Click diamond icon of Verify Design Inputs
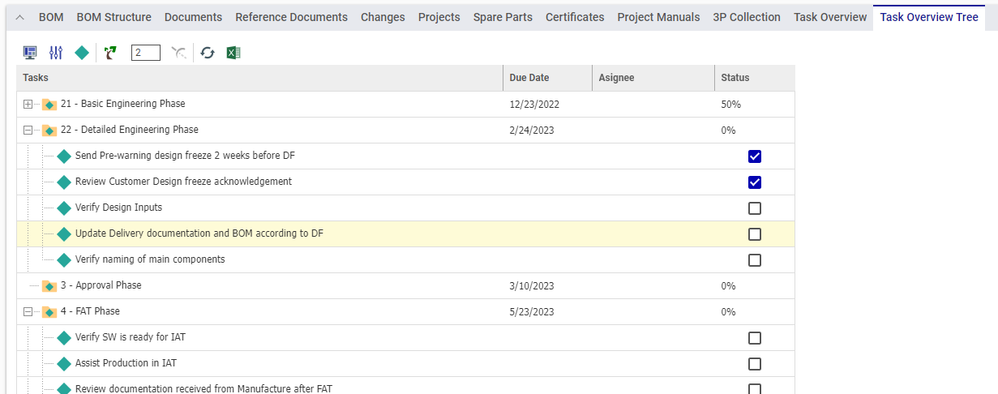The height and width of the screenshot is (394, 998). point(64,208)
